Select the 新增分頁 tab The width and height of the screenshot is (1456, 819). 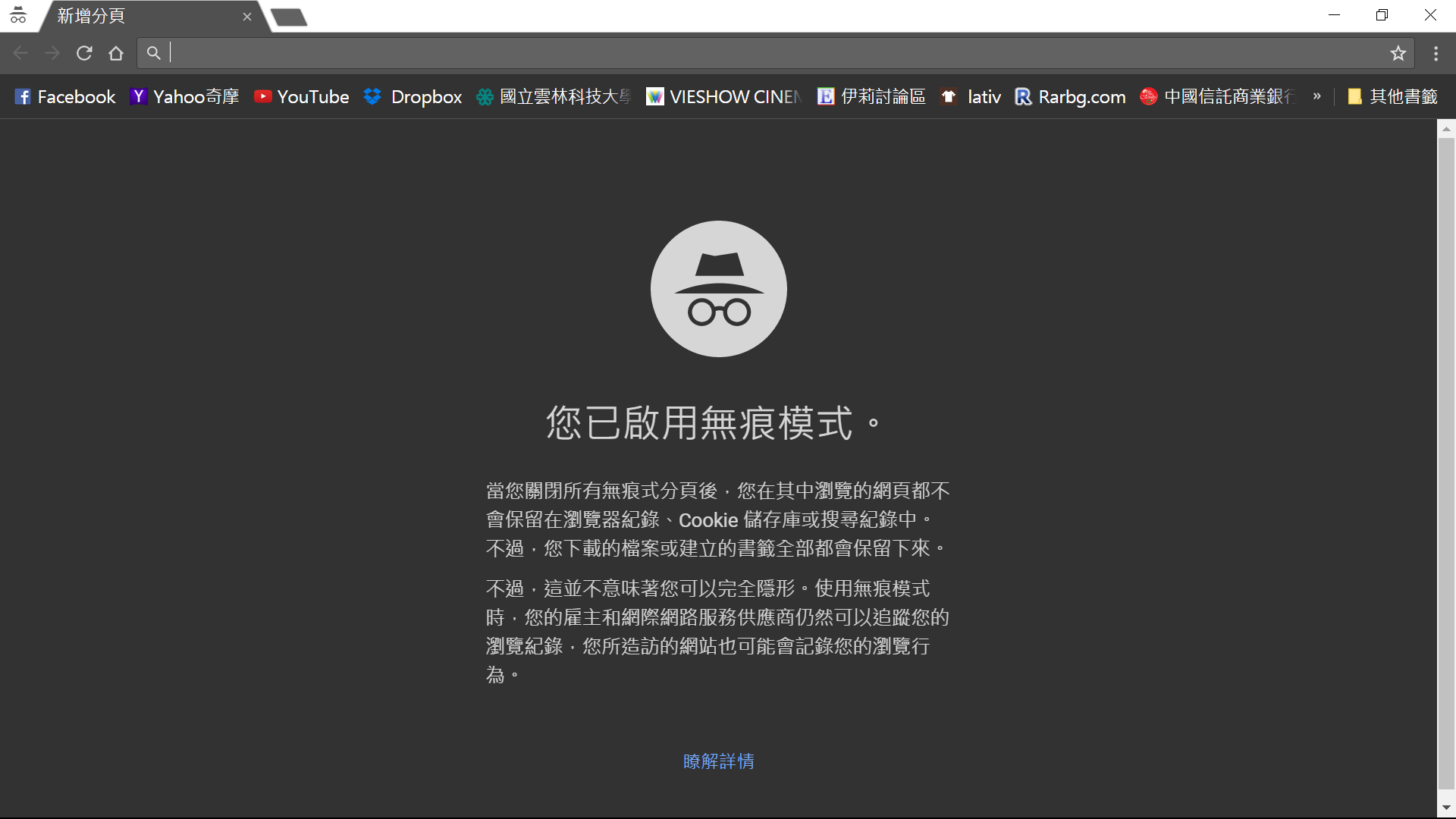click(x=144, y=16)
